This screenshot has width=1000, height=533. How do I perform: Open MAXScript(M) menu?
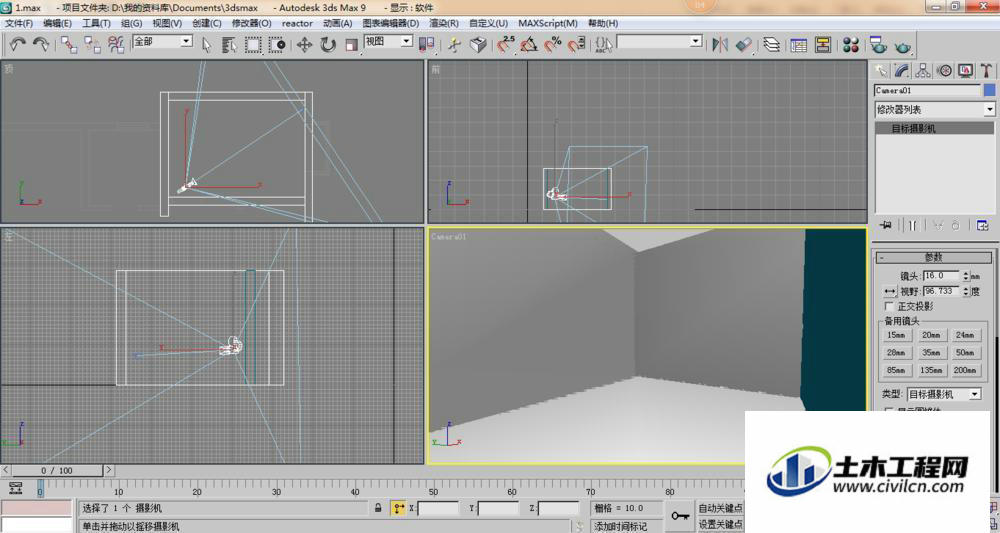coord(548,23)
